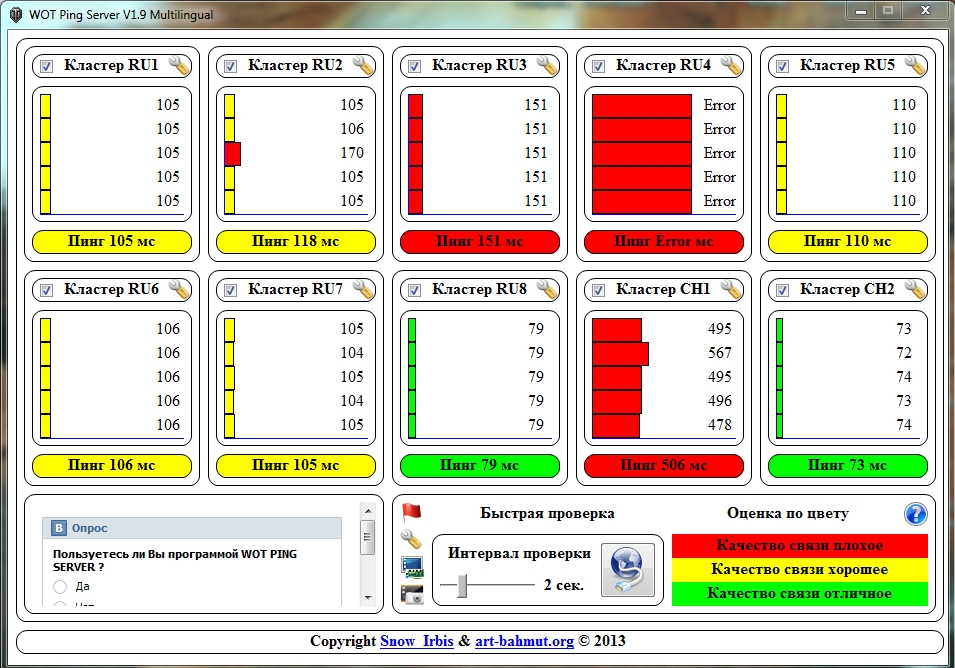Screen dimensions: 955x668
Task: Click the red 170 ms bar in RU2 chart
Action: (x=233, y=153)
